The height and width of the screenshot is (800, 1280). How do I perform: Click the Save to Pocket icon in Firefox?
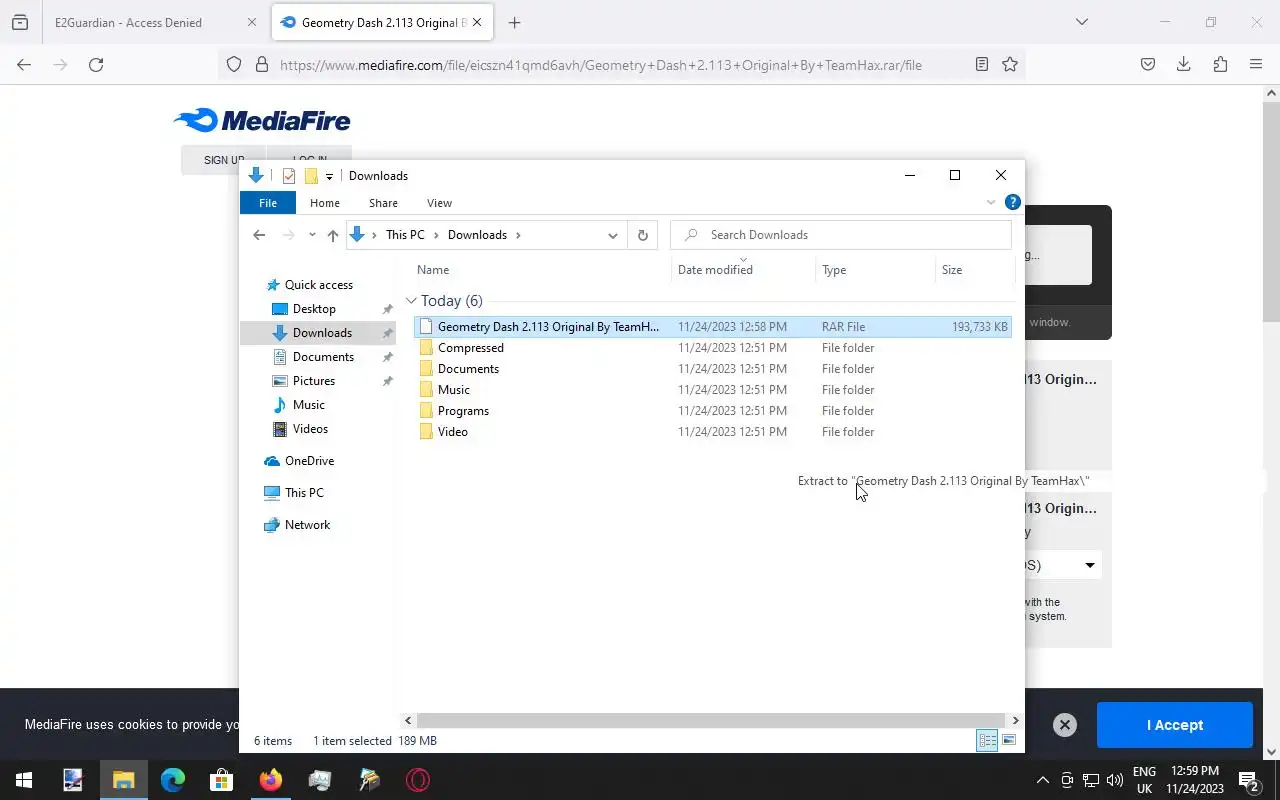[x=1148, y=65]
